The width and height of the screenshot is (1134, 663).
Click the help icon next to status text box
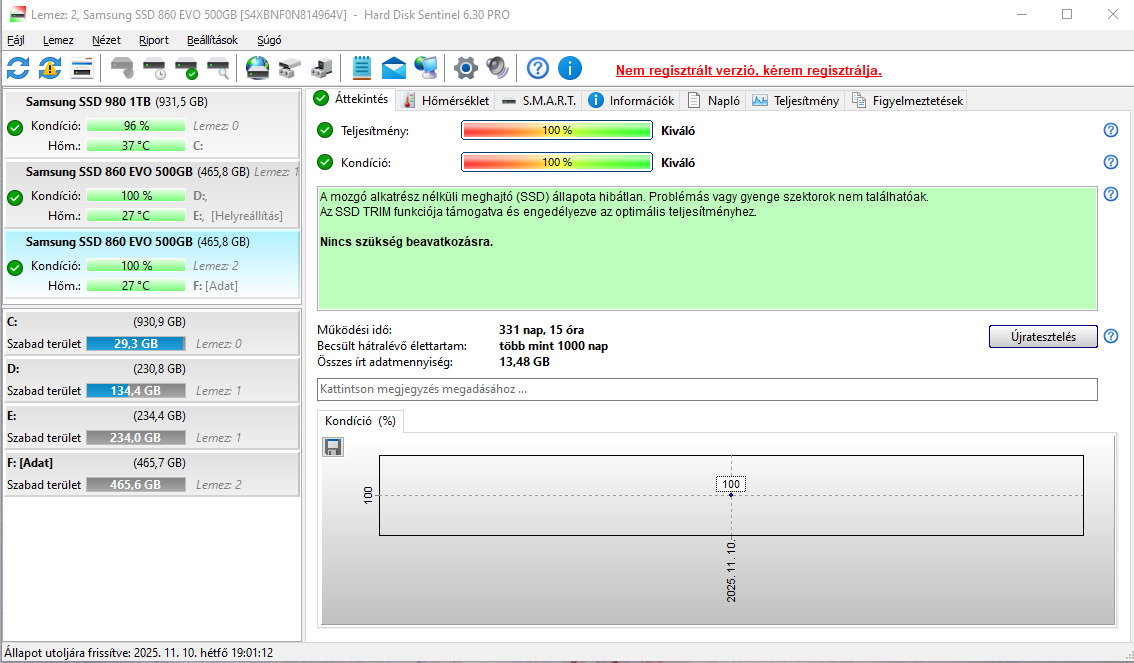[1111, 194]
